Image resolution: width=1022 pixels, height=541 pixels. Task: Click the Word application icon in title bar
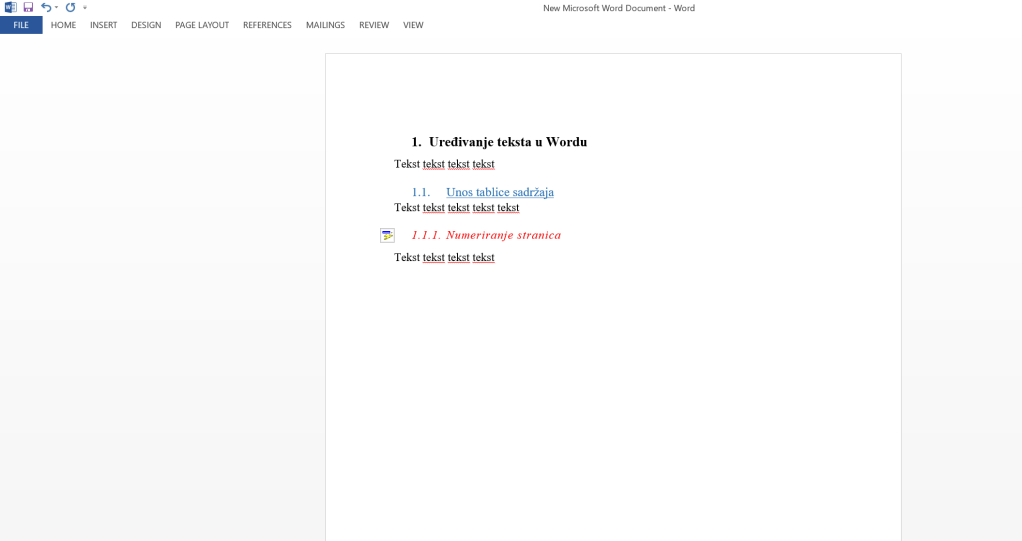(10, 7)
